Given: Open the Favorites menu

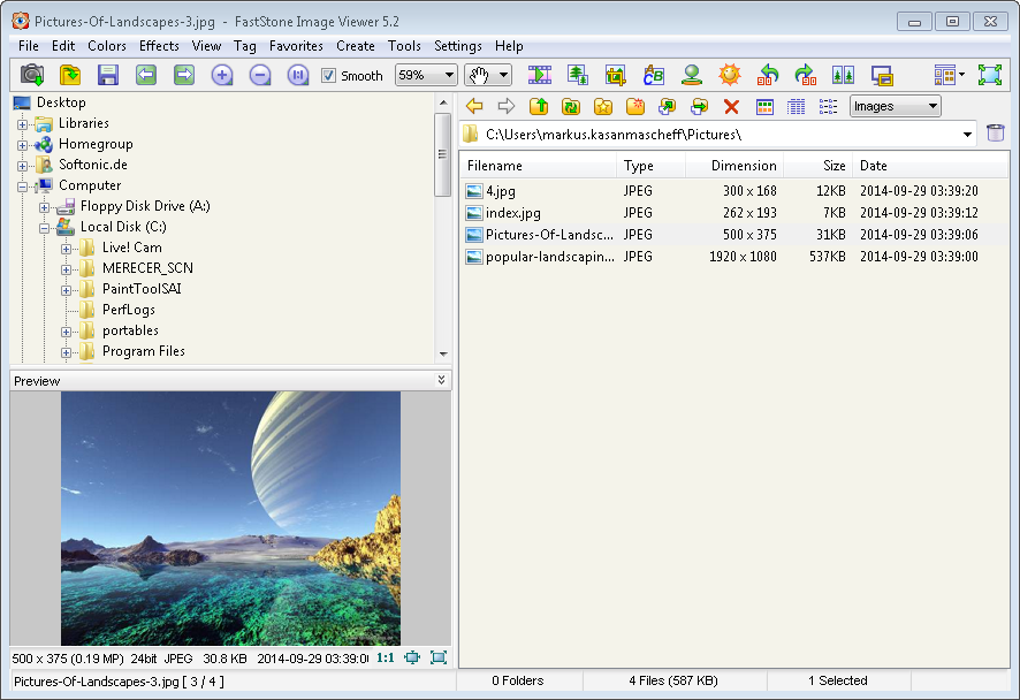Looking at the screenshot, I should [x=296, y=46].
